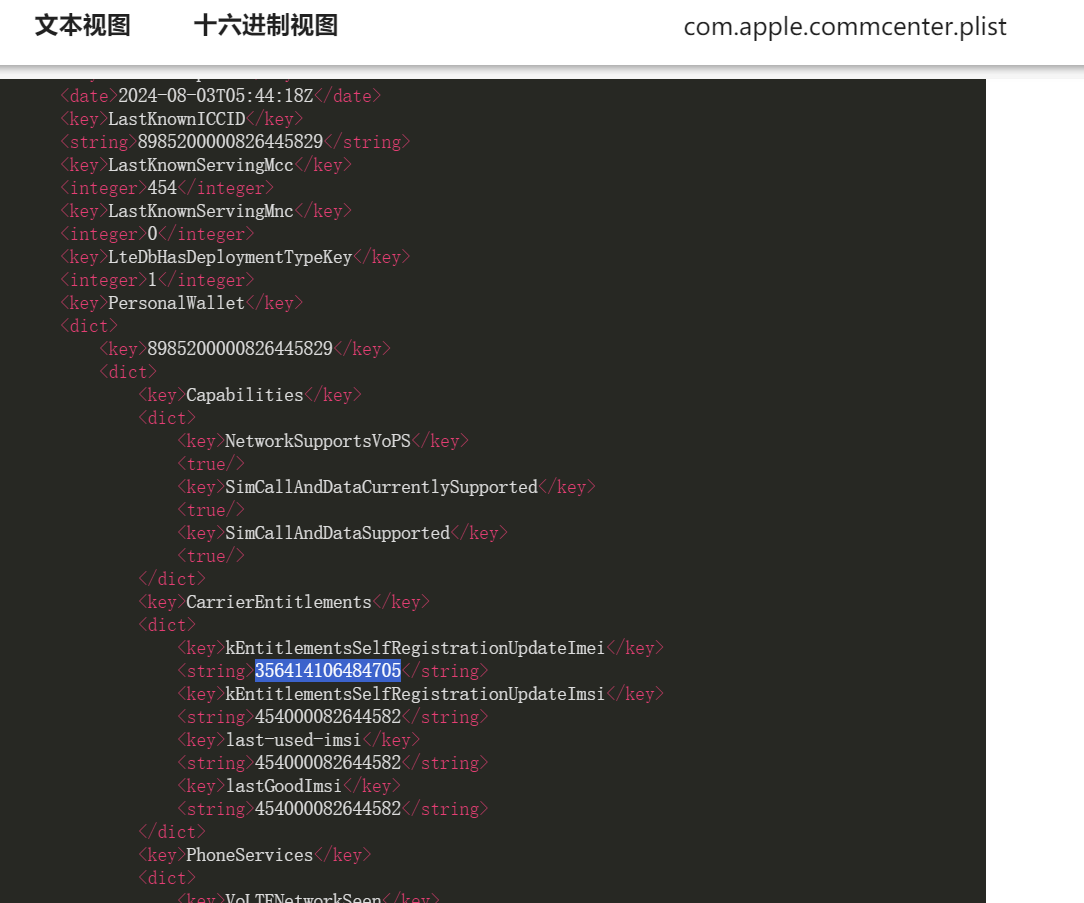This screenshot has width=1084, height=903.
Task: Click the LastKnownServingMnc key
Action: coord(200,211)
